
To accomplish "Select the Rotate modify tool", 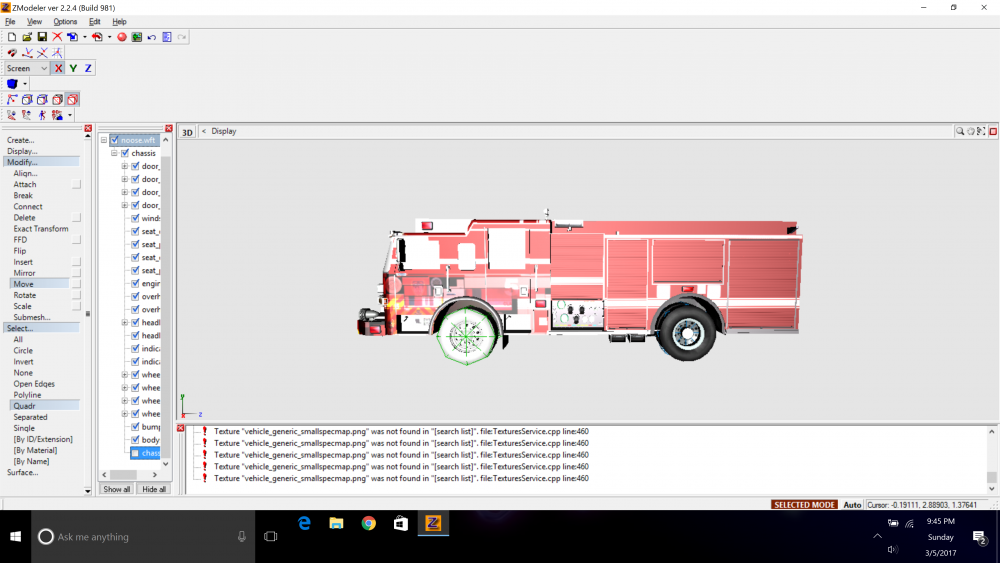I will (25, 295).
